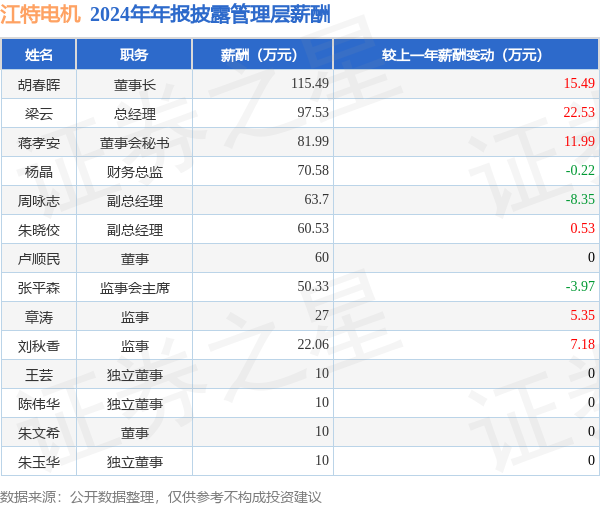The width and height of the screenshot is (600, 506).
Task: Select the 职务 column header
Action: click(x=134, y=55)
